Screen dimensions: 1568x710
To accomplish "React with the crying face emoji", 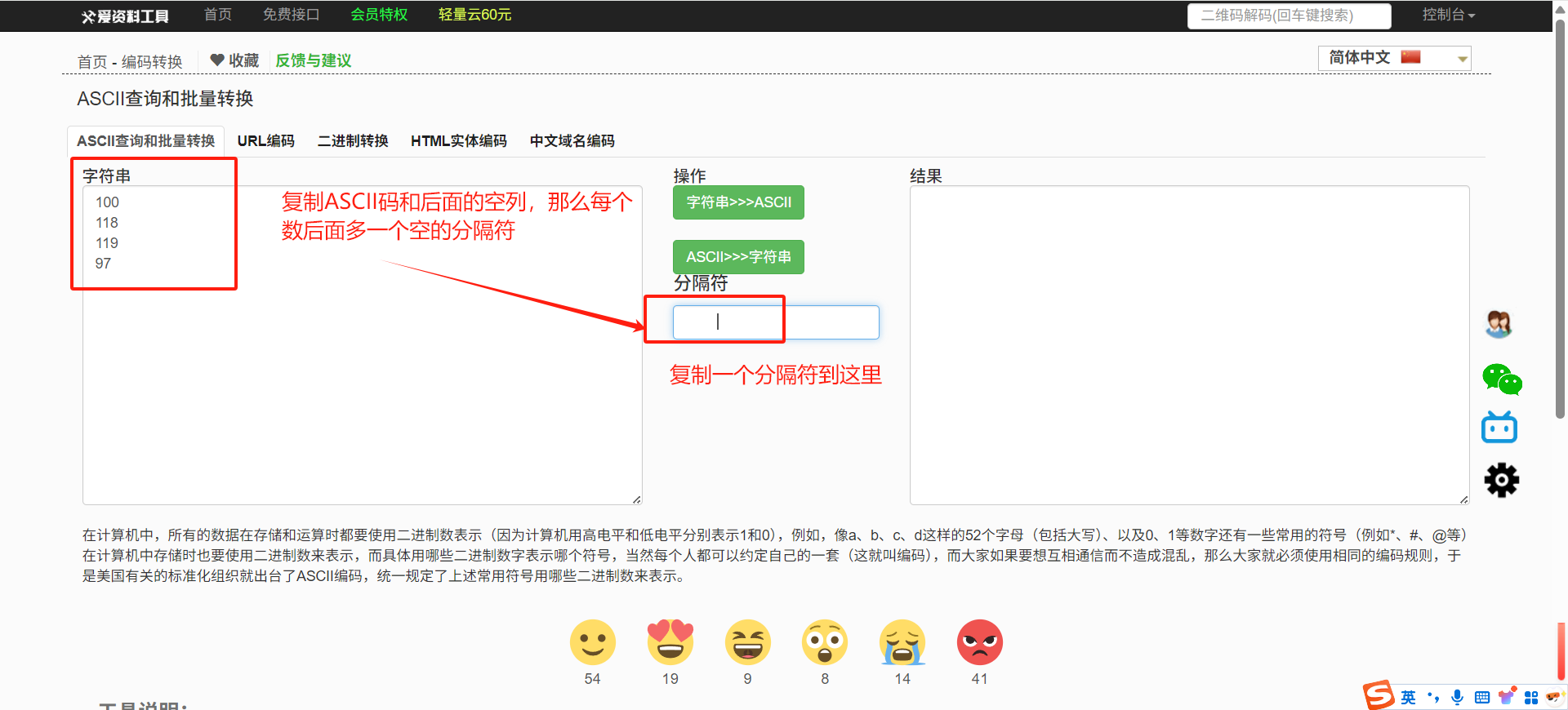I will pyautogui.click(x=902, y=642).
